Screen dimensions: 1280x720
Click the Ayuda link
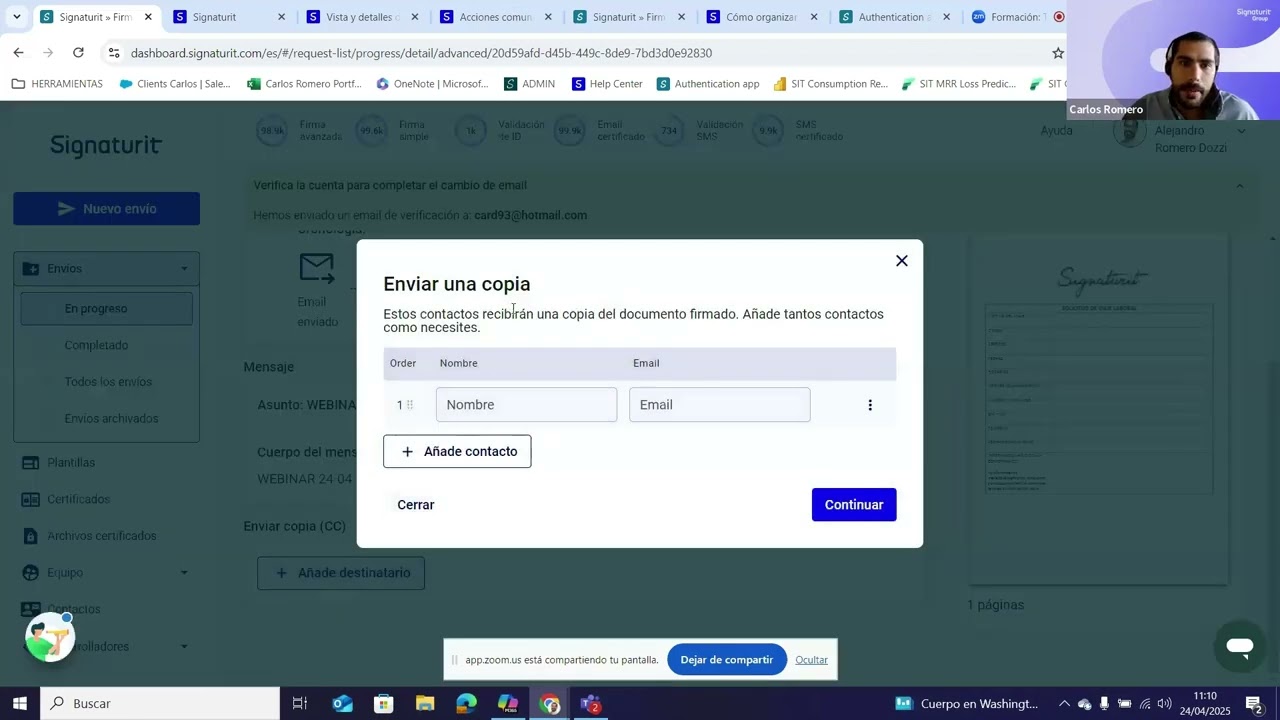click(1056, 131)
